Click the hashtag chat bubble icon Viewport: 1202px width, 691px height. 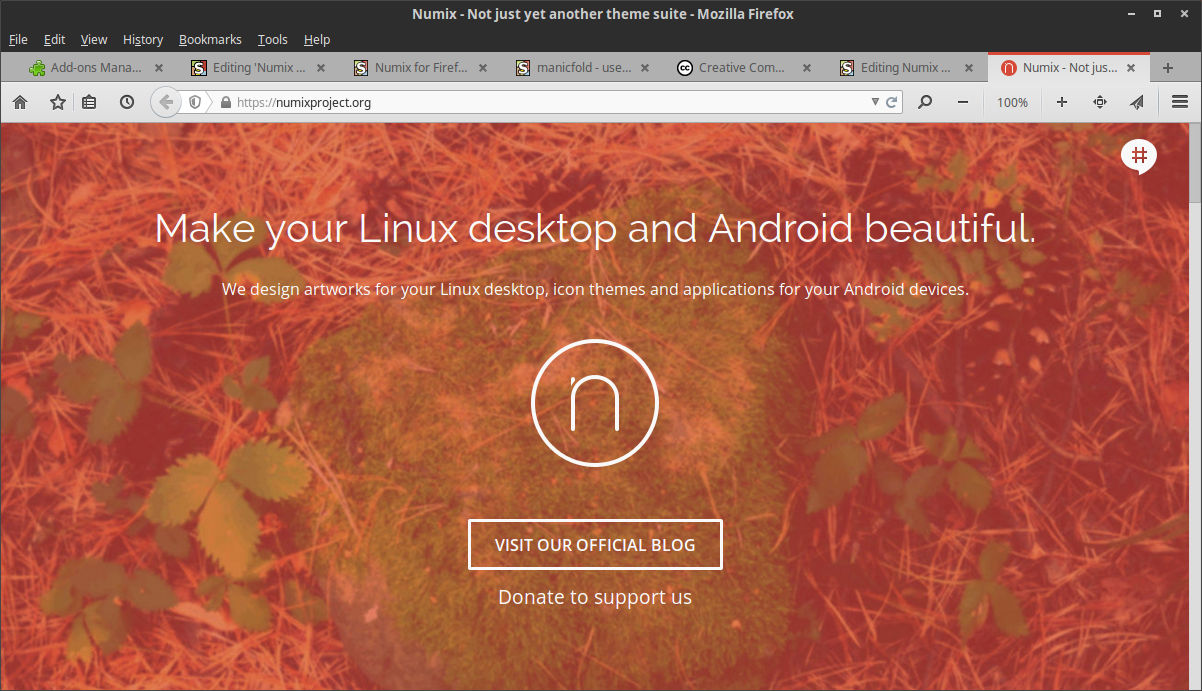click(x=1138, y=156)
